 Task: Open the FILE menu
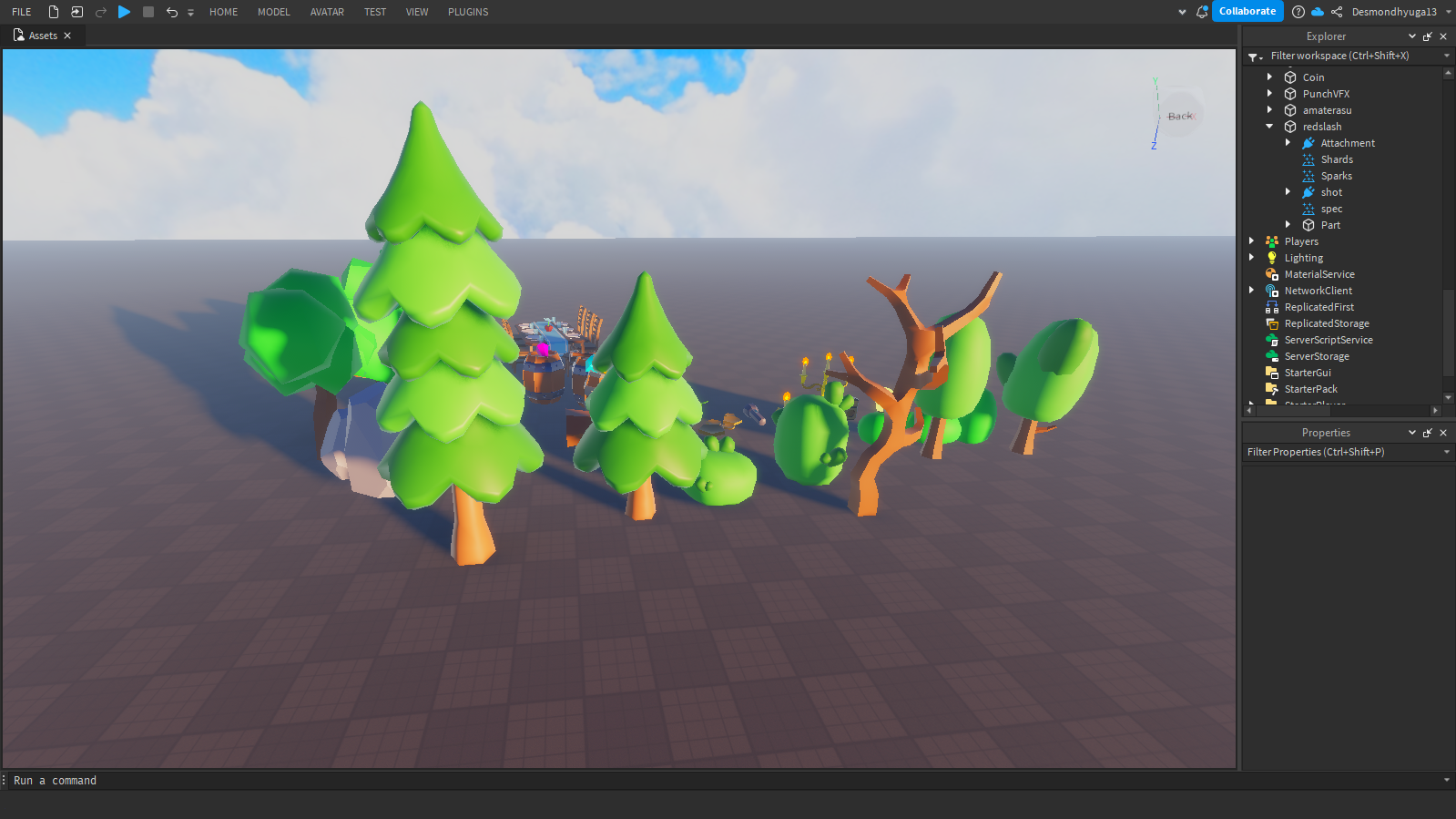(22, 12)
